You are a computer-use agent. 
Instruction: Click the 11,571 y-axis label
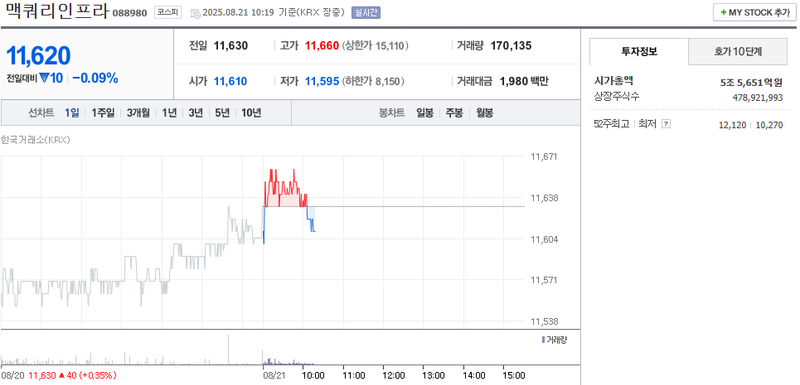(543, 280)
